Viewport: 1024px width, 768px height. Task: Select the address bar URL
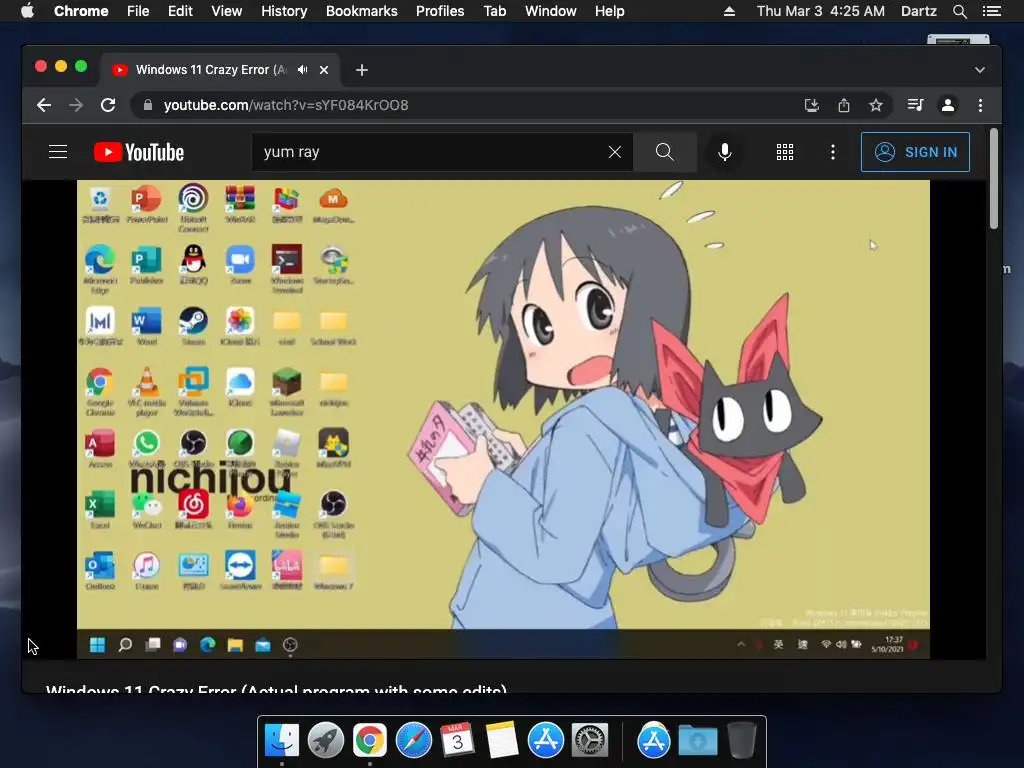pyautogui.click(x=286, y=105)
